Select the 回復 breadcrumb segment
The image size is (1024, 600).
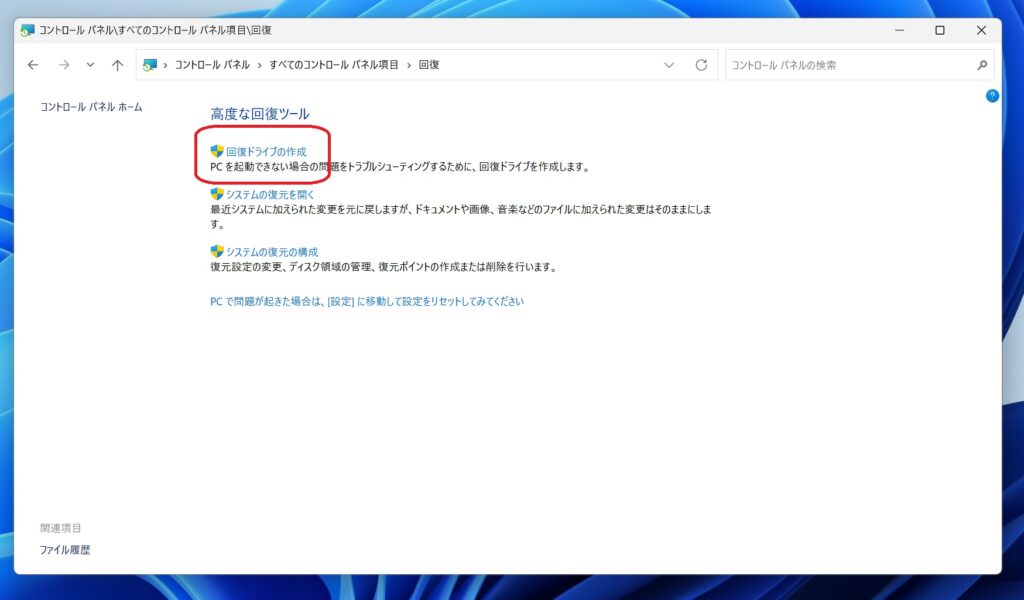pos(429,65)
